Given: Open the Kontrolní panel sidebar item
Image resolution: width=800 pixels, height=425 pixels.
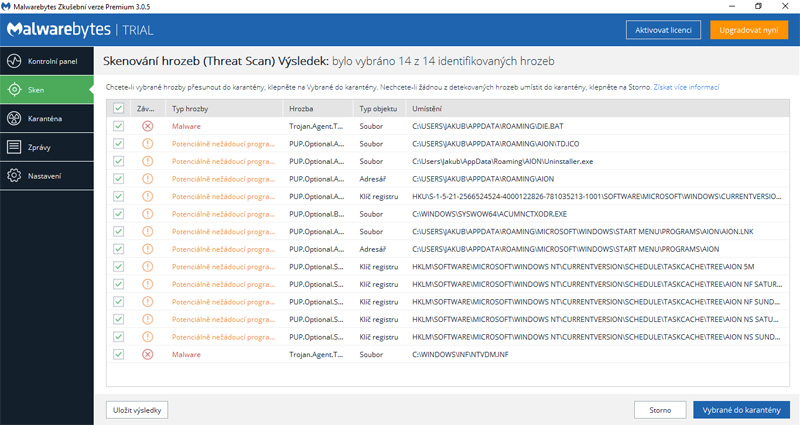Looking at the screenshot, I should 47,61.
